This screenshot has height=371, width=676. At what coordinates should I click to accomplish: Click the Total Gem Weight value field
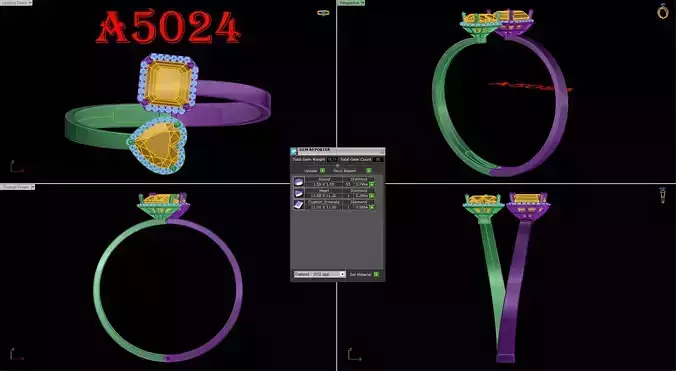tap(332, 159)
